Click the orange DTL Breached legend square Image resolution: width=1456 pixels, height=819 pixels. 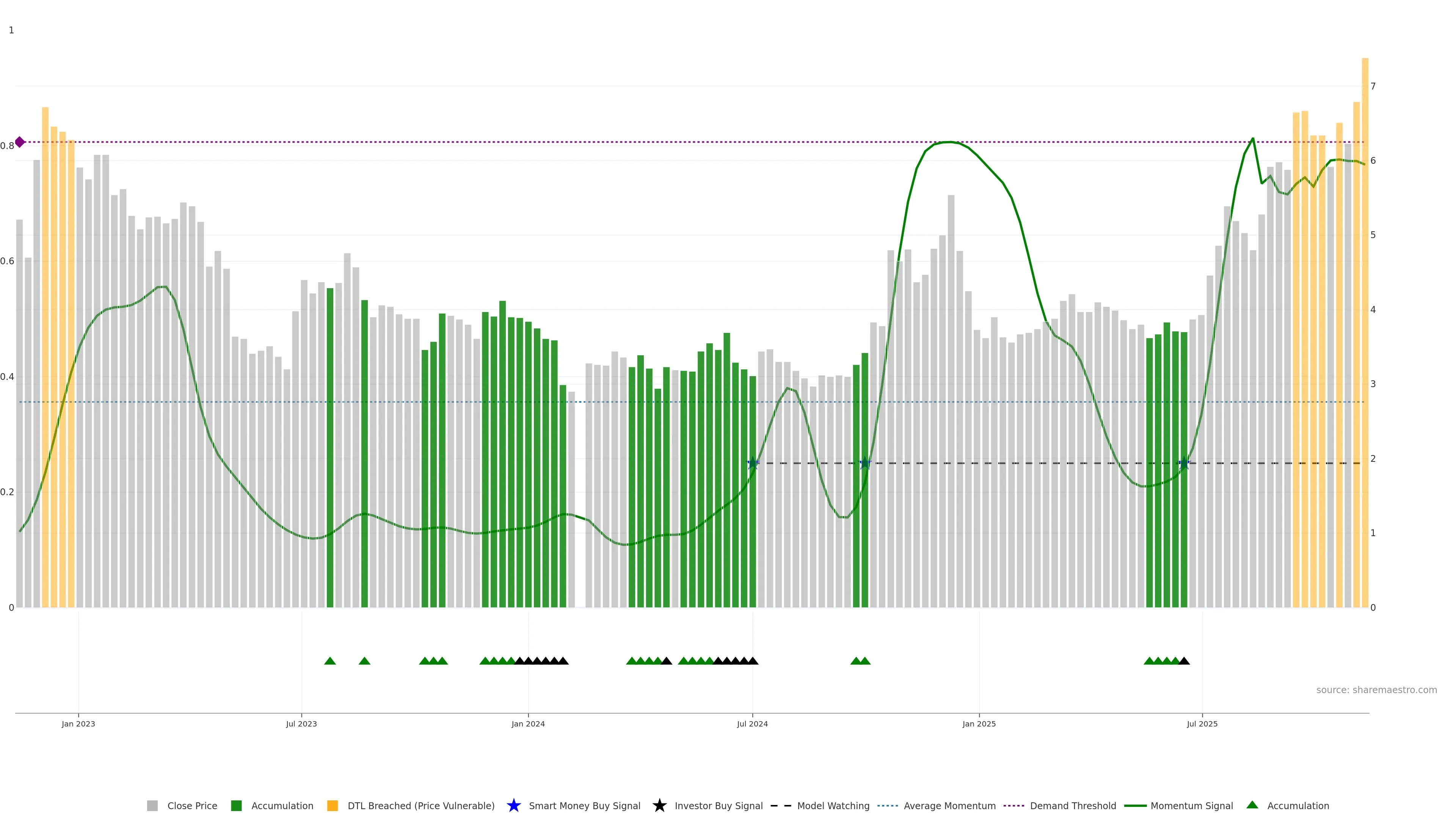333,805
